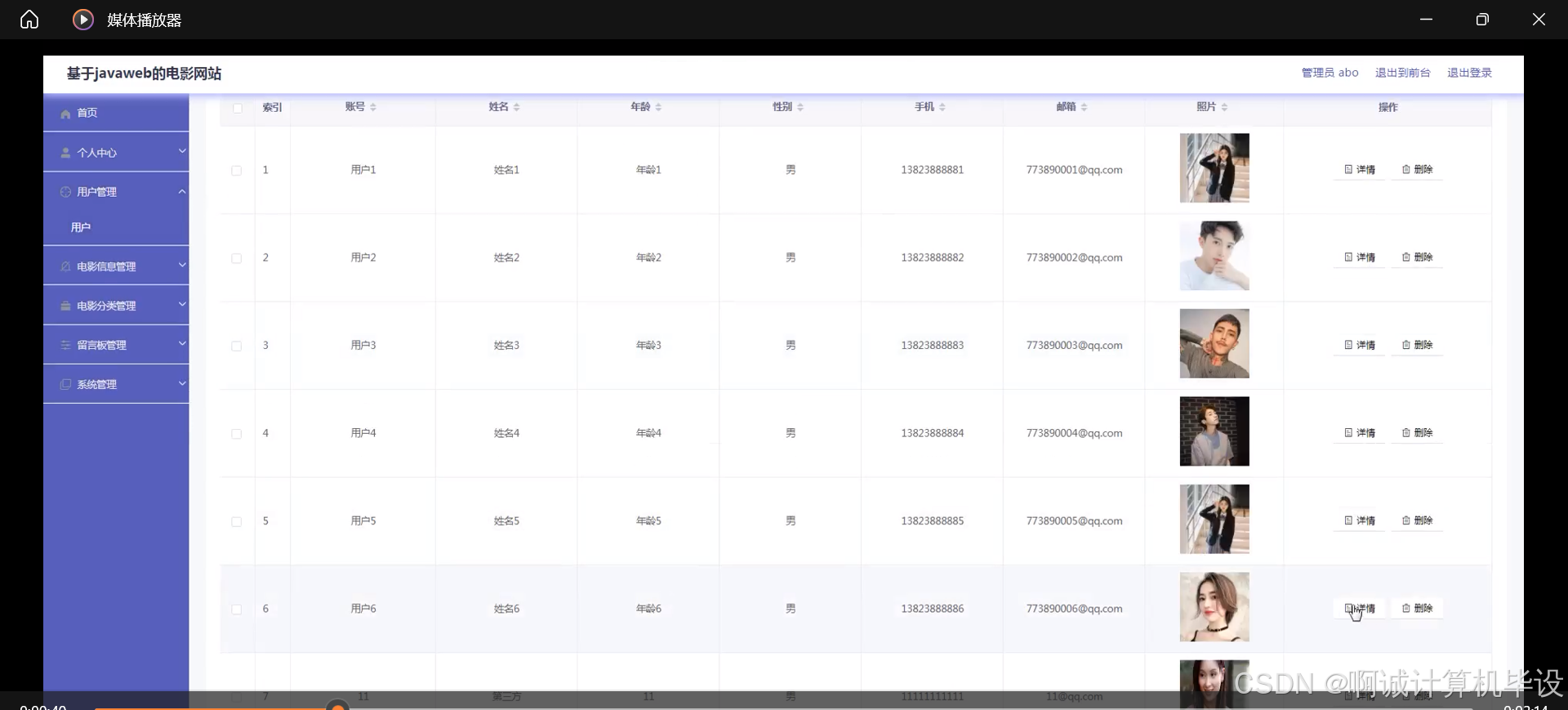Screen dimensions: 1568x710
Task: Open details for 用户6
Action: 1360,609
